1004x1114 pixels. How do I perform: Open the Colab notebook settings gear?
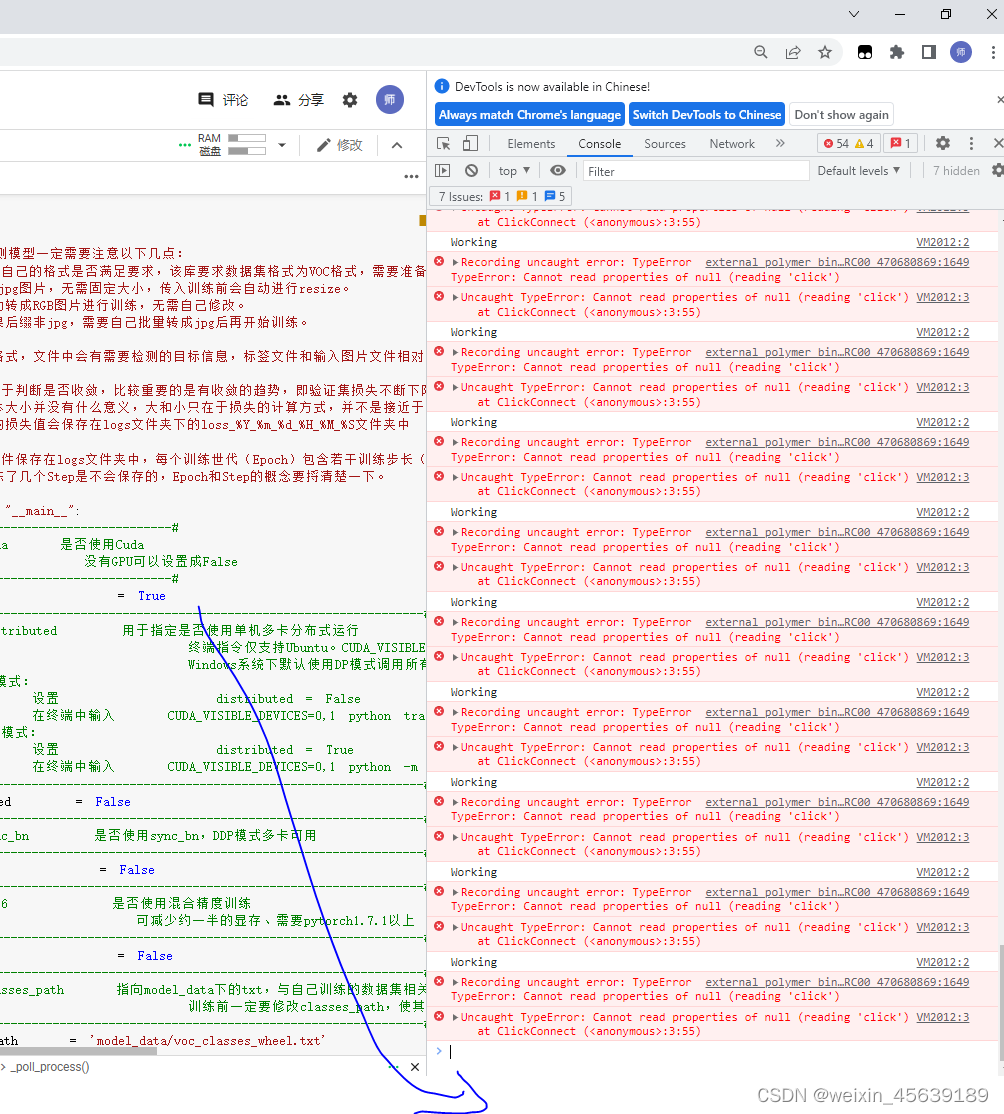(x=349, y=100)
